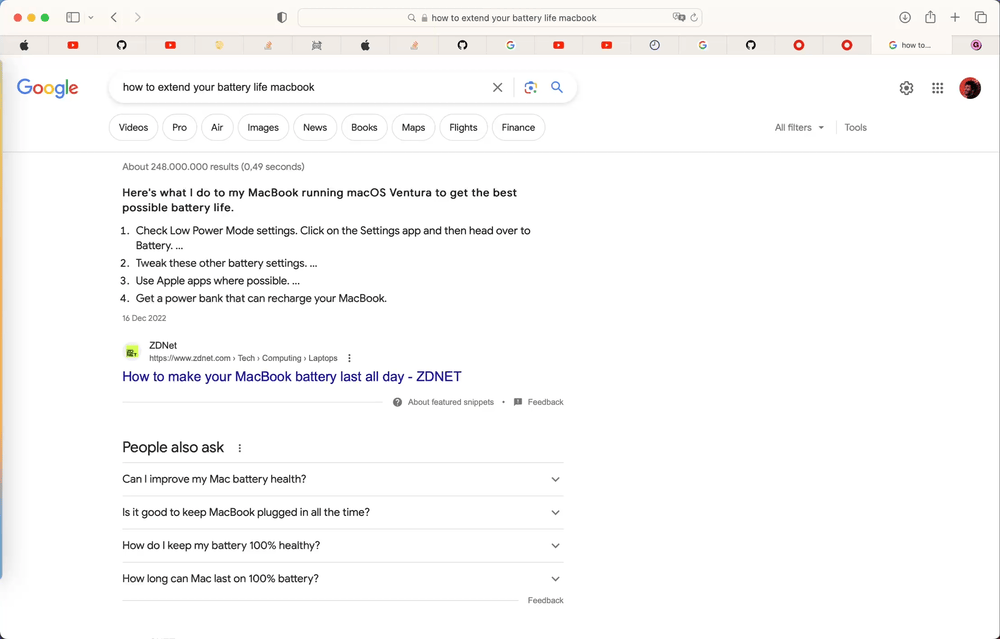Open the ZDNet result's three-dot menu
Viewport: 1000px width, 639px height.
(x=349, y=358)
